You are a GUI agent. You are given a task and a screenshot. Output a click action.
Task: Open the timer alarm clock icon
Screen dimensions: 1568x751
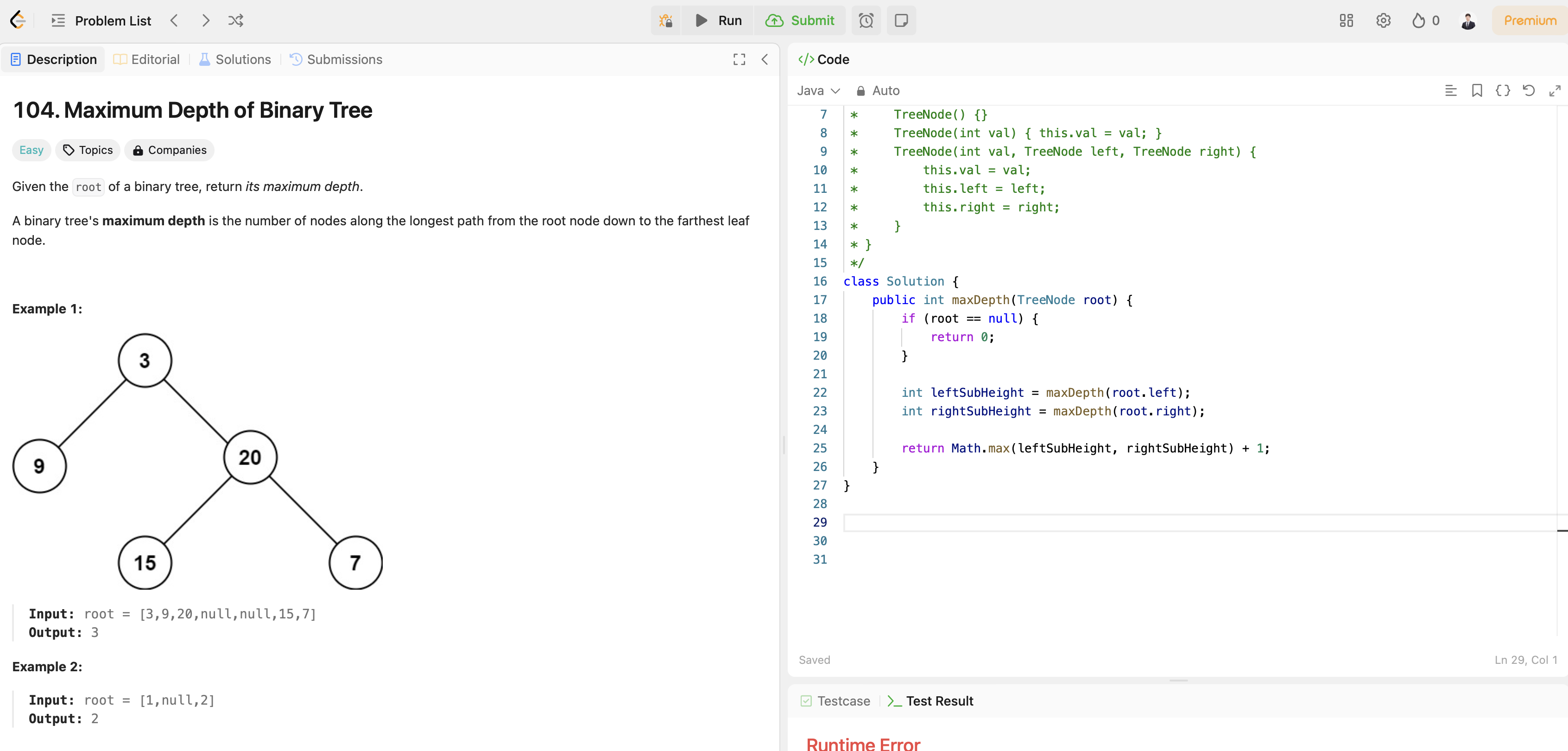(866, 21)
